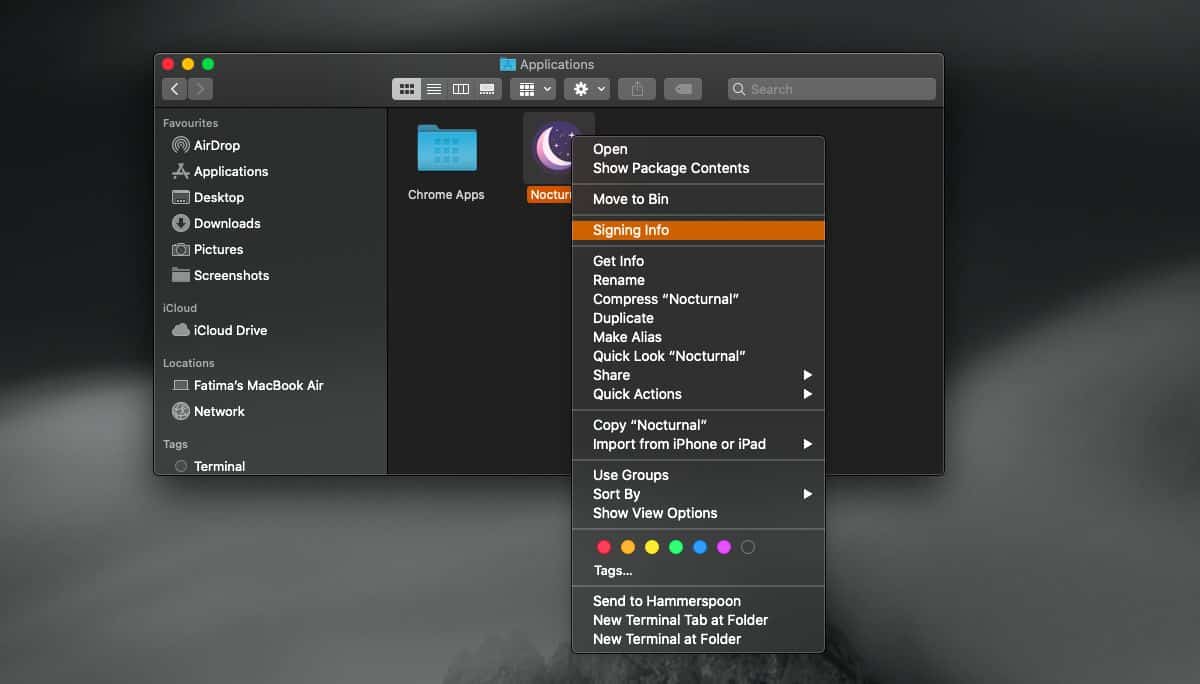Go forward with the Finder forward arrow
Viewport: 1200px width, 684px height.
click(200, 89)
